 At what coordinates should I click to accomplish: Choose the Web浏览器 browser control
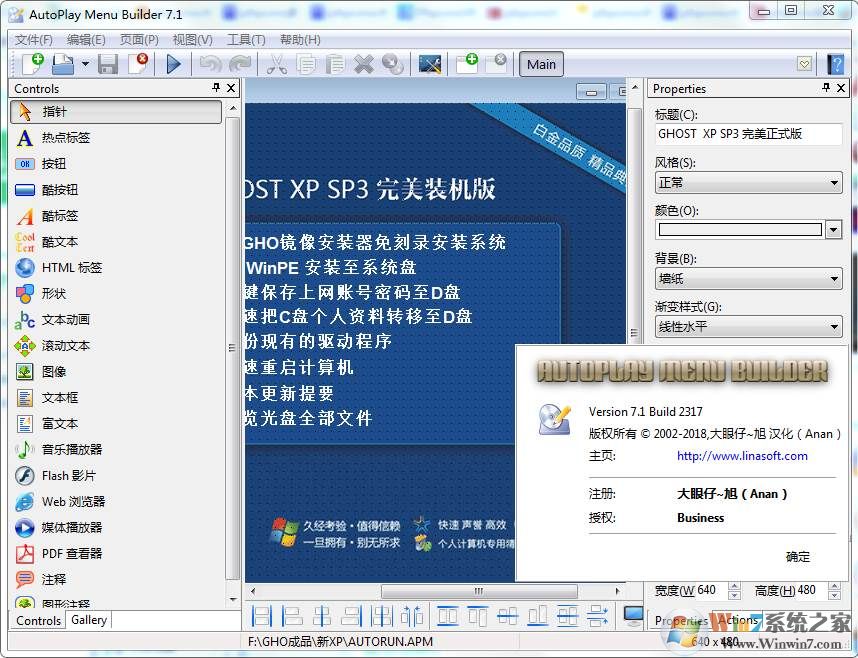click(x=65, y=501)
